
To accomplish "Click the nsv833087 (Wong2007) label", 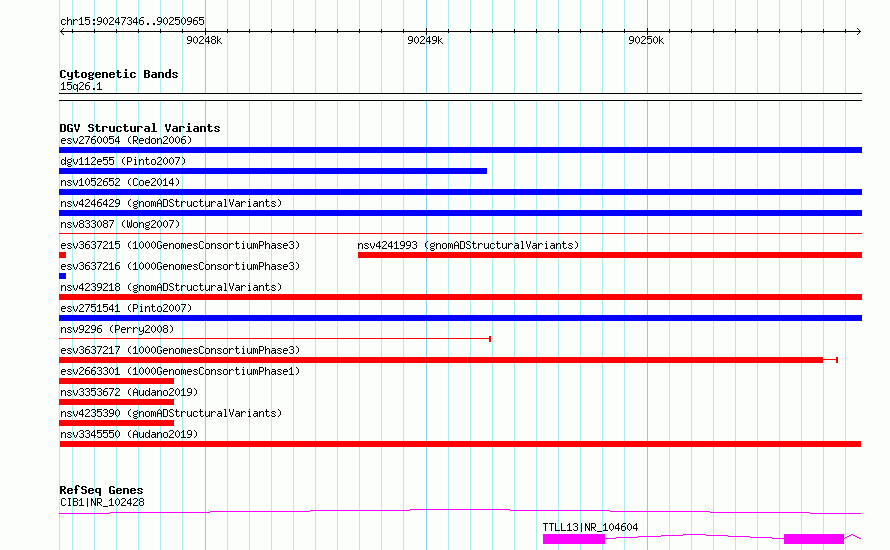I will [x=120, y=224].
